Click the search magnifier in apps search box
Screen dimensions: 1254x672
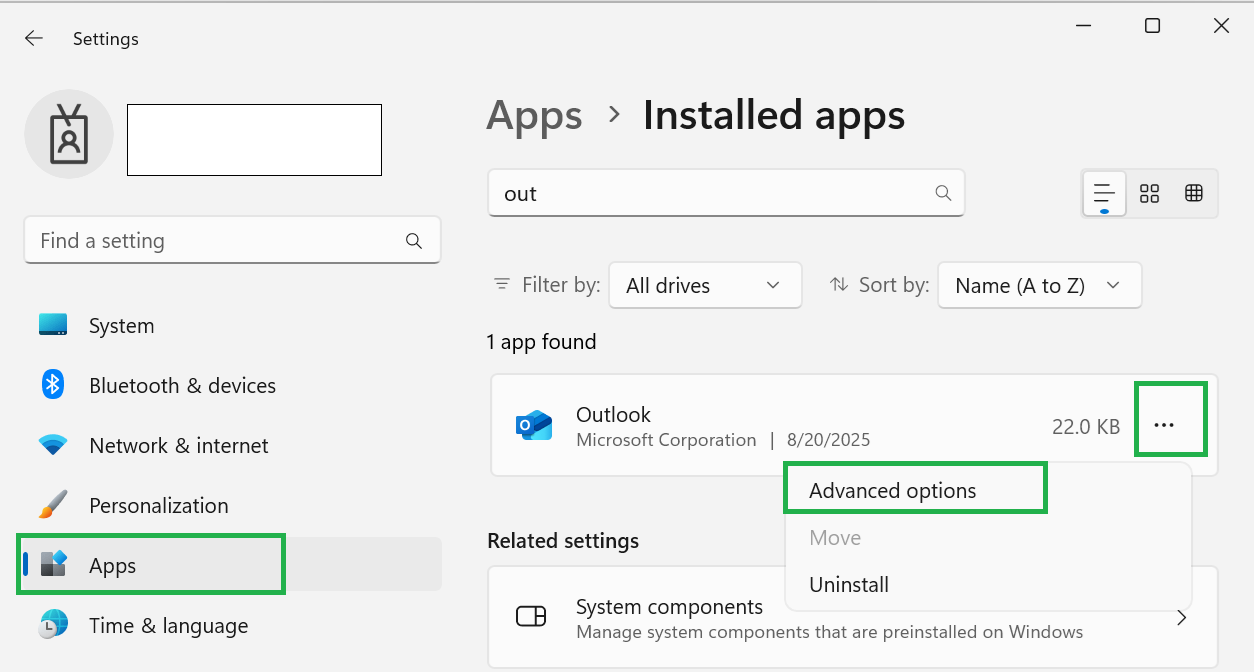(942, 193)
